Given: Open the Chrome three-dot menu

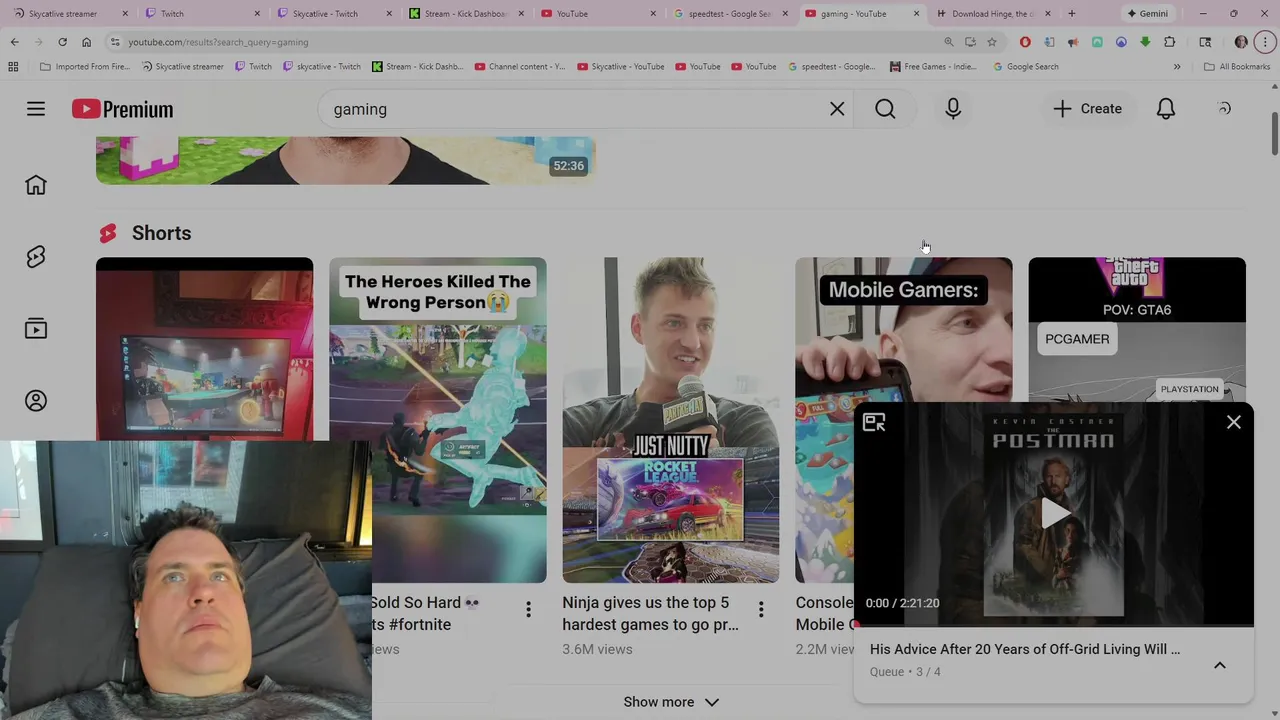Looking at the screenshot, I should click(1265, 42).
